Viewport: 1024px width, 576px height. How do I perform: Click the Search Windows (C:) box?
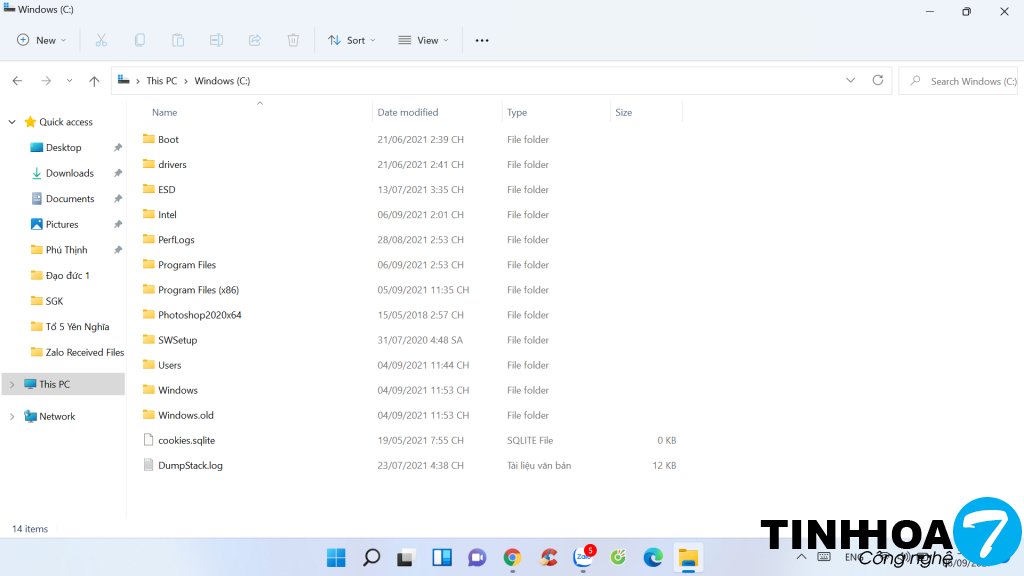coord(965,81)
